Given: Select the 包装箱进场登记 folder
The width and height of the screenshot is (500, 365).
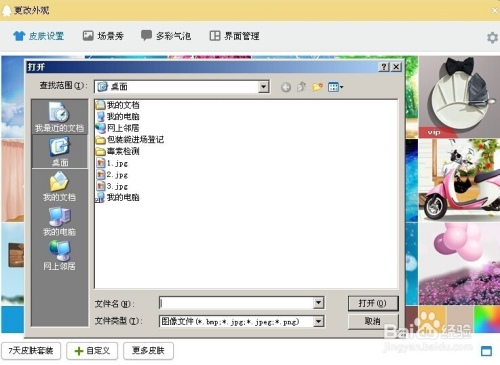Looking at the screenshot, I should [130, 139].
